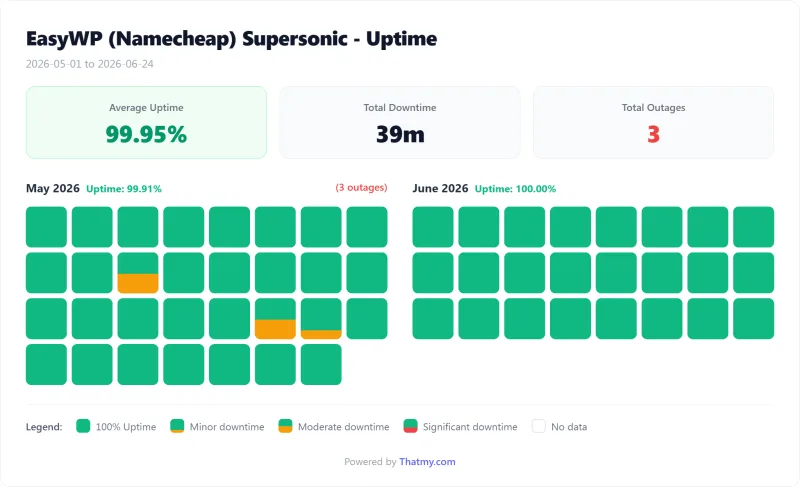Viewport: 800px width, 487px height.
Task: Click the No data legend swatch
Action: pyautogui.click(x=539, y=426)
